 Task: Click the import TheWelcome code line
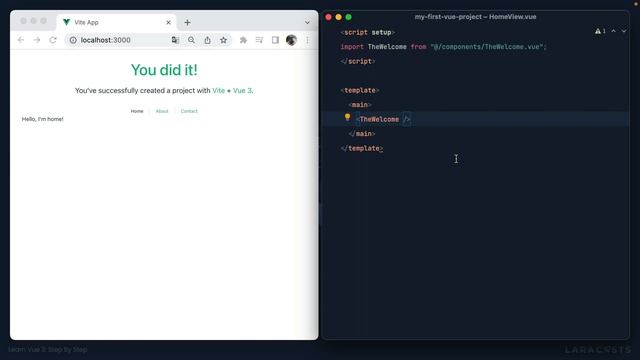click(443, 47)
